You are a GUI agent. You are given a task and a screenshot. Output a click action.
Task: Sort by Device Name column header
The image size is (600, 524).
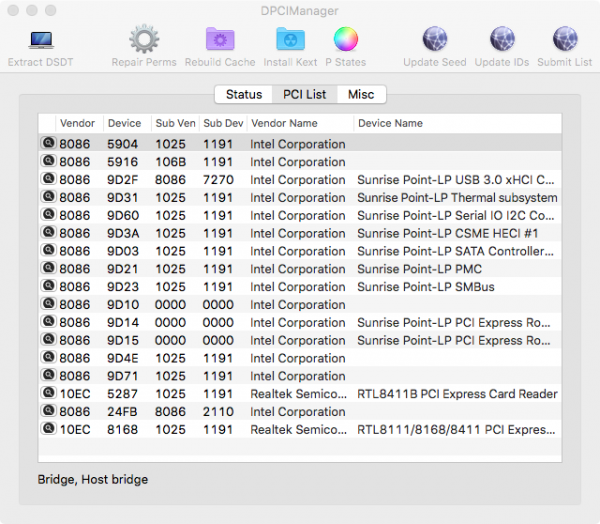pyautogui.click(x=390, y=124)
